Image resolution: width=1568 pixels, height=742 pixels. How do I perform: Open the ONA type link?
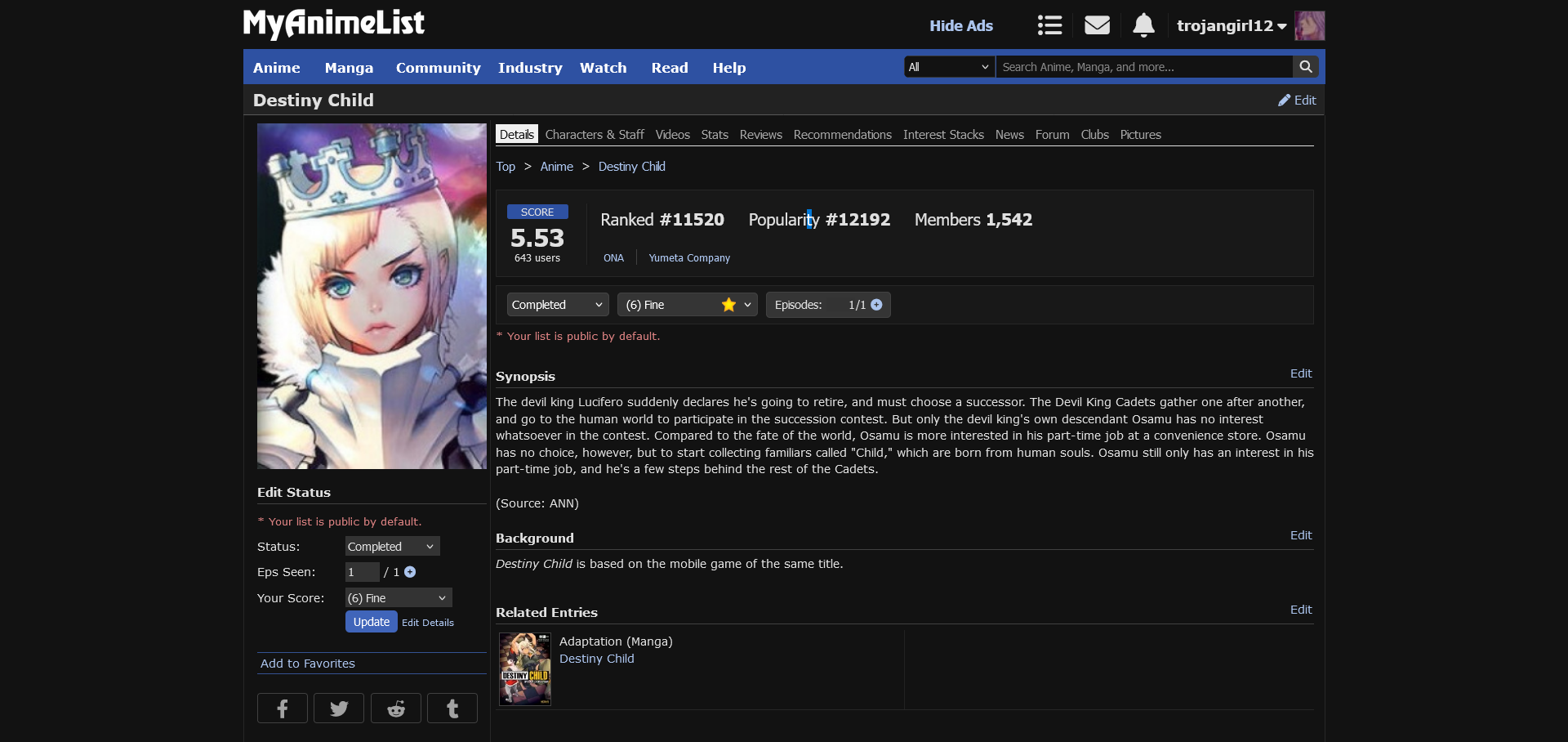pyautogui.click(x=613, y=257)
